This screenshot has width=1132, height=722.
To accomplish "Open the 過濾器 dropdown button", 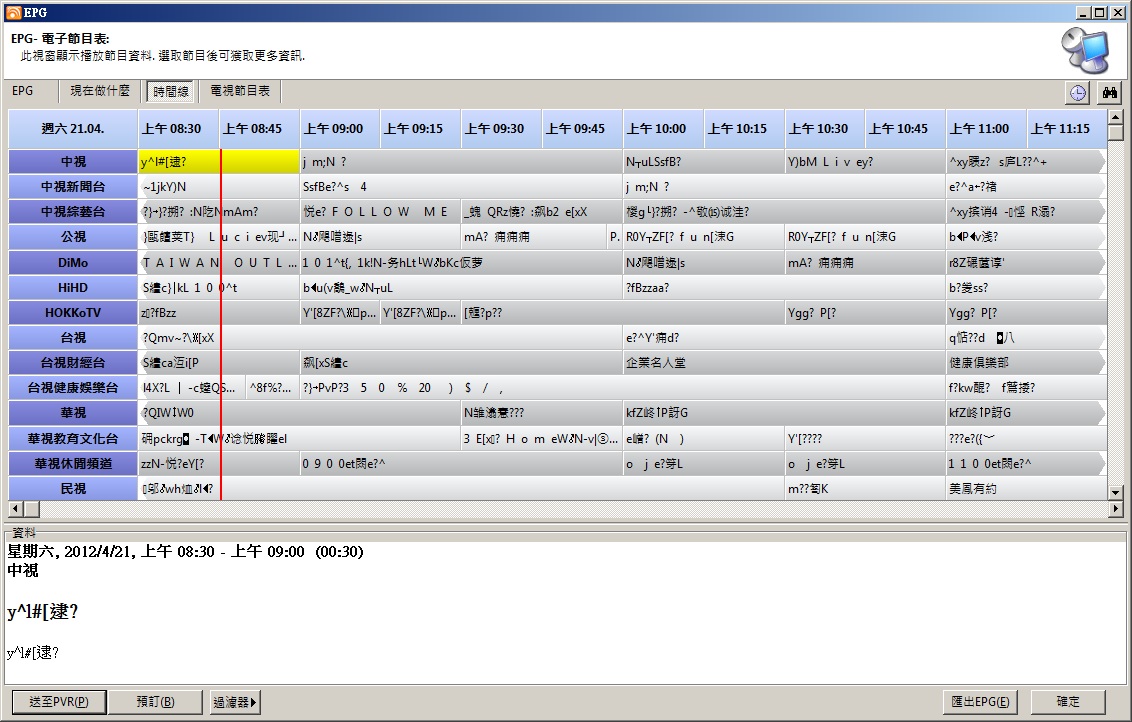I will [235, 702].
